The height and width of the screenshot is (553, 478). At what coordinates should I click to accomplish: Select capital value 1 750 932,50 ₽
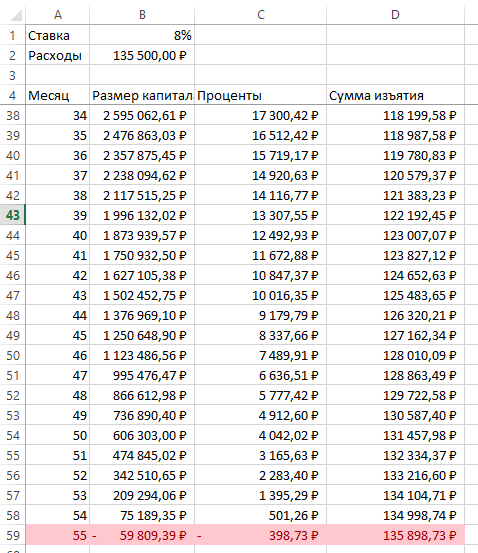(x=142, y=255)
